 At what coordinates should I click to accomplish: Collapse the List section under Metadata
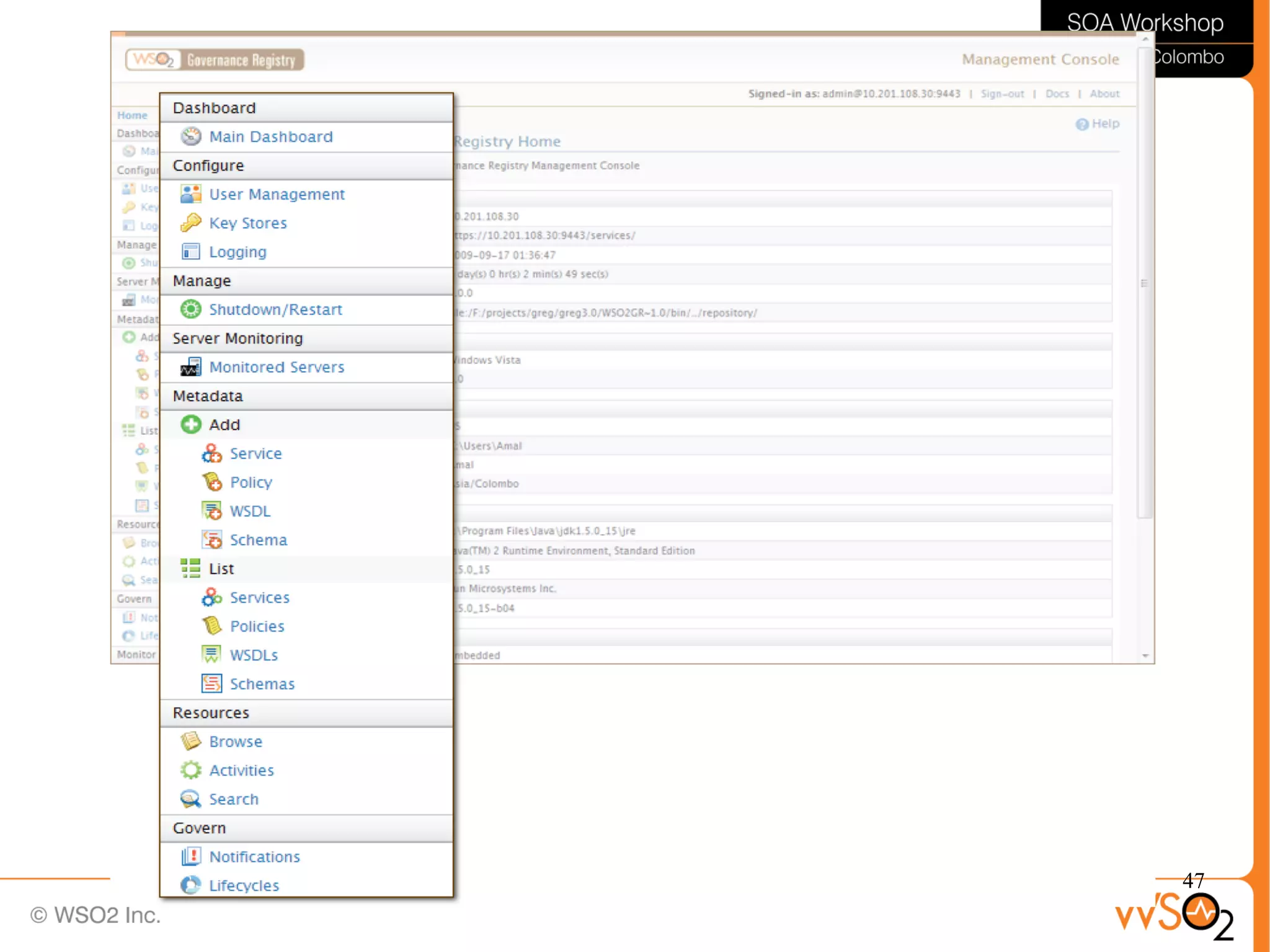221,569
